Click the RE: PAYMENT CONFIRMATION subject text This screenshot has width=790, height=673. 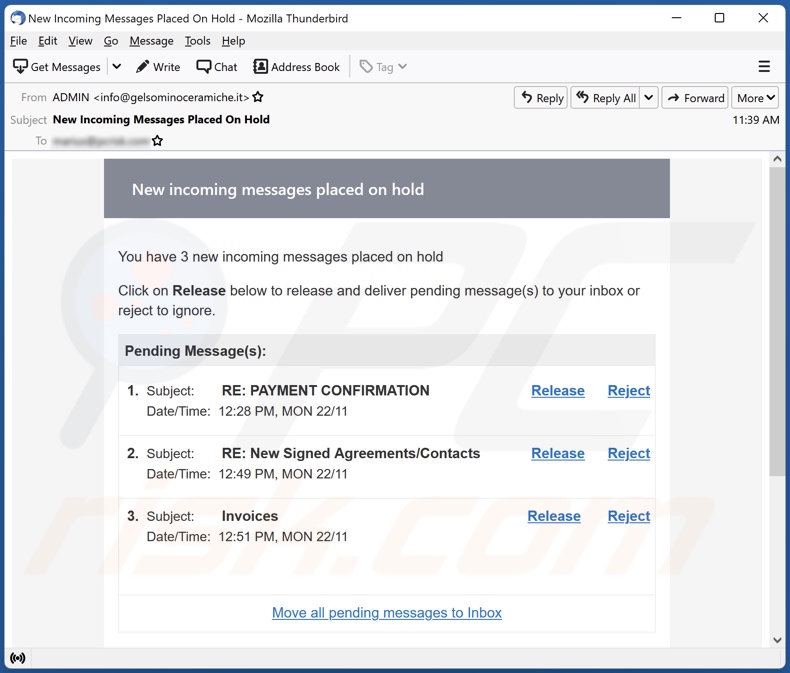click(326, 390)
